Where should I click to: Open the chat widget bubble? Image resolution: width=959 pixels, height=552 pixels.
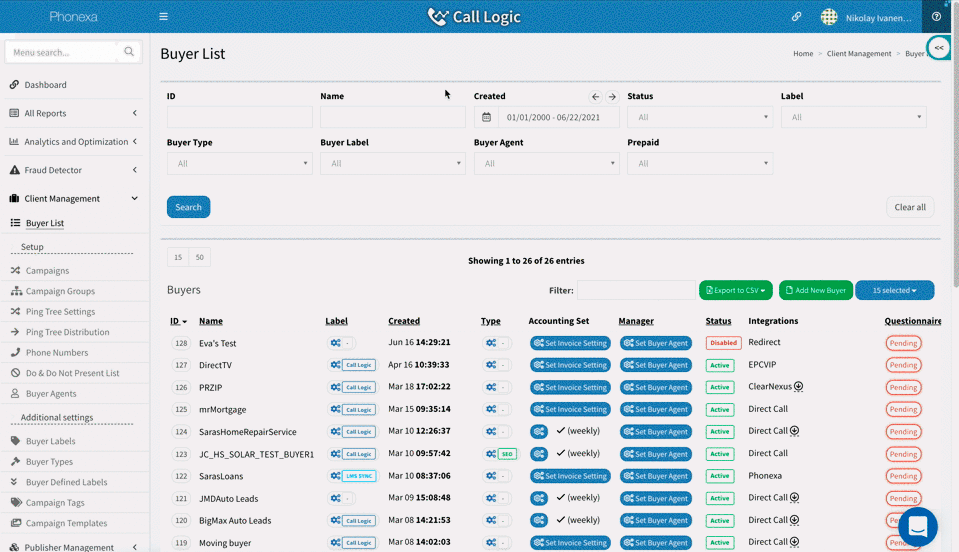pyautogui.click(x=917, y=526)
